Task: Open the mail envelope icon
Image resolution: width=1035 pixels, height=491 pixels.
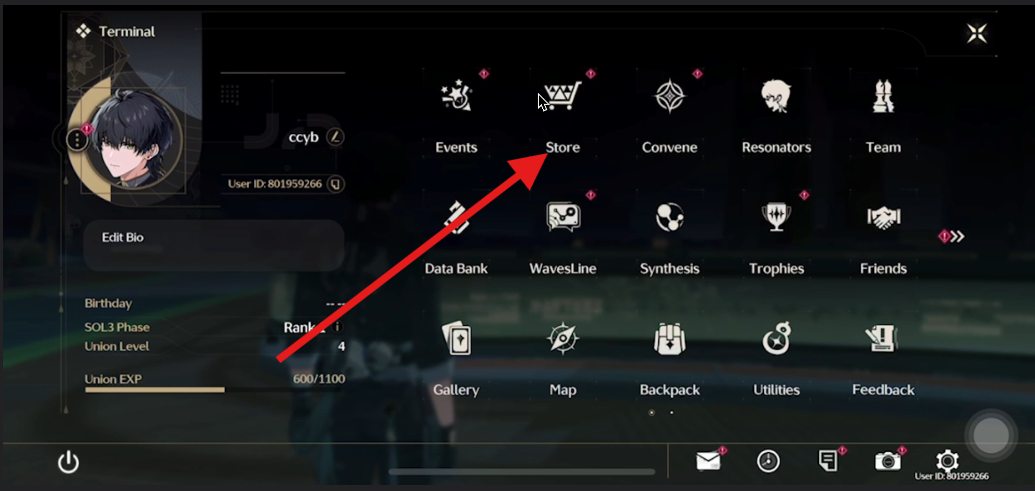Action: tap(708, 461)
